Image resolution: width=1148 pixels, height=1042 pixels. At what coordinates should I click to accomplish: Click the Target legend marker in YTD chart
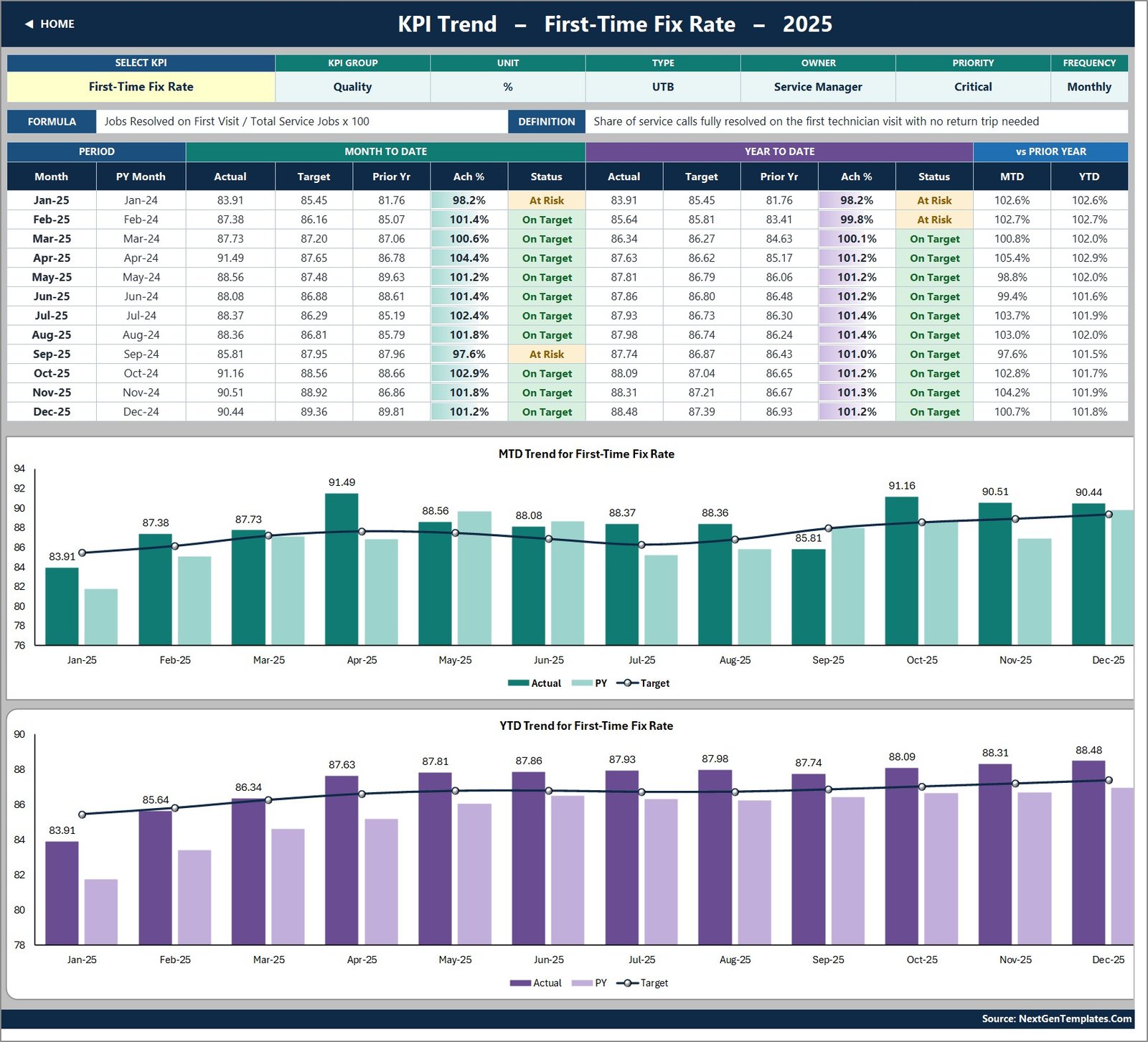pos(627,983)
